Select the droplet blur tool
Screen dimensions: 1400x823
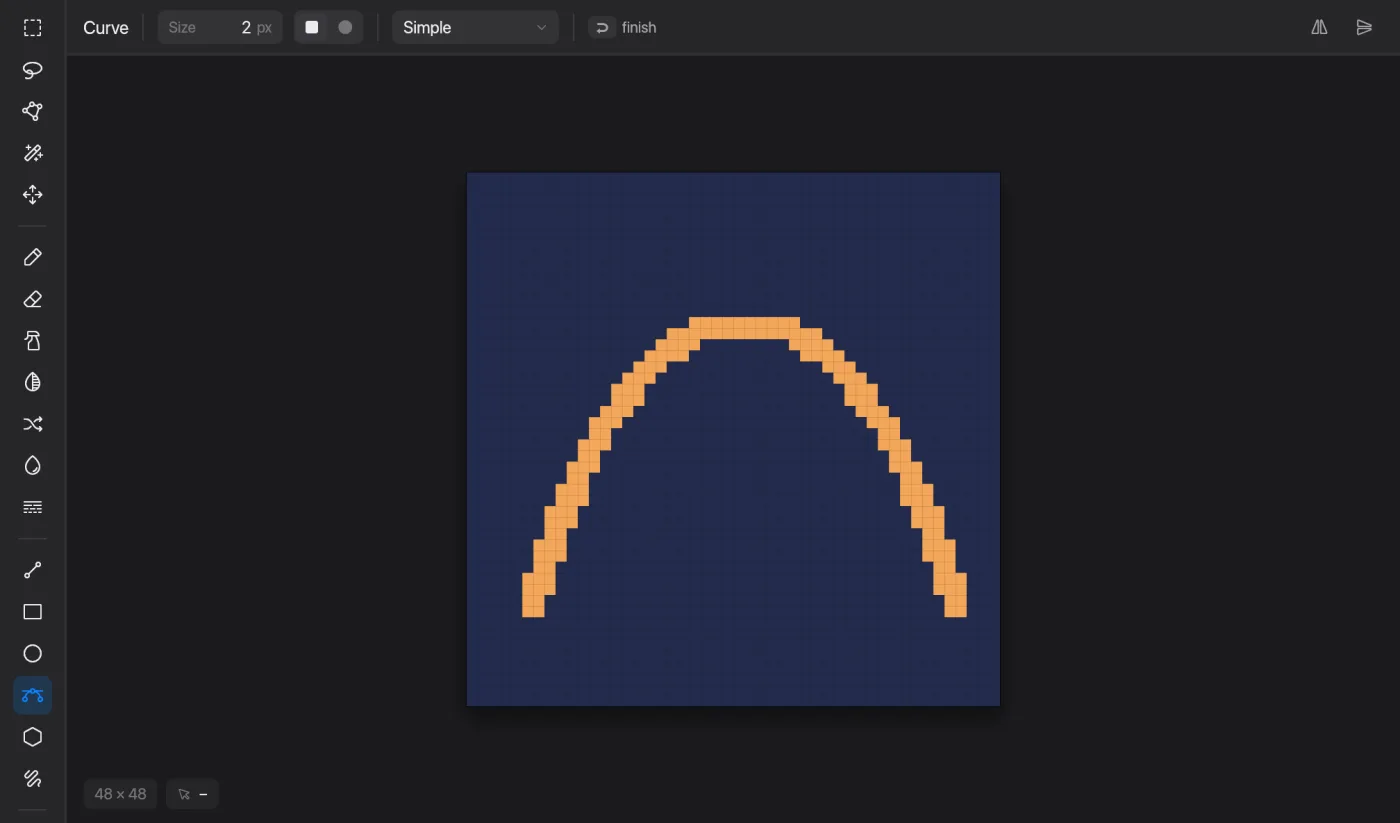32,466
